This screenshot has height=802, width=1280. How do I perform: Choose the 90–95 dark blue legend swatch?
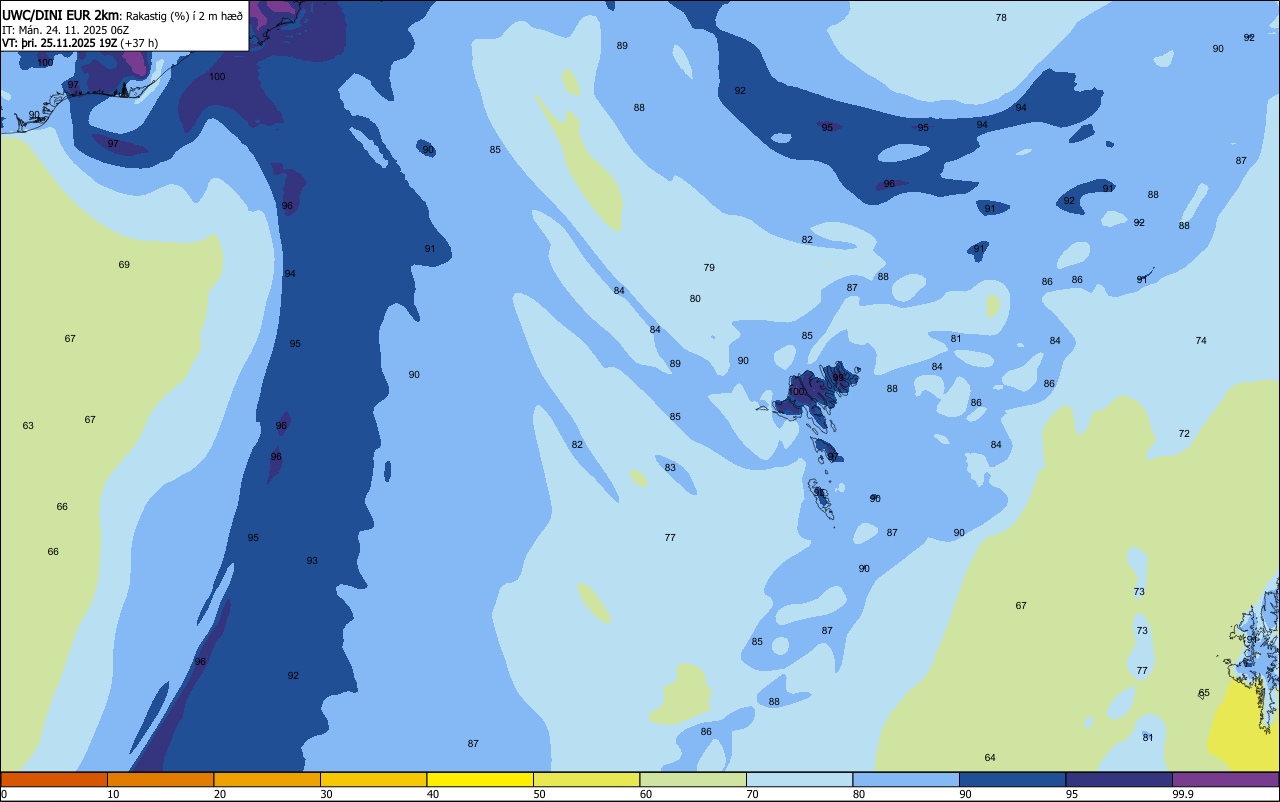1012,779
